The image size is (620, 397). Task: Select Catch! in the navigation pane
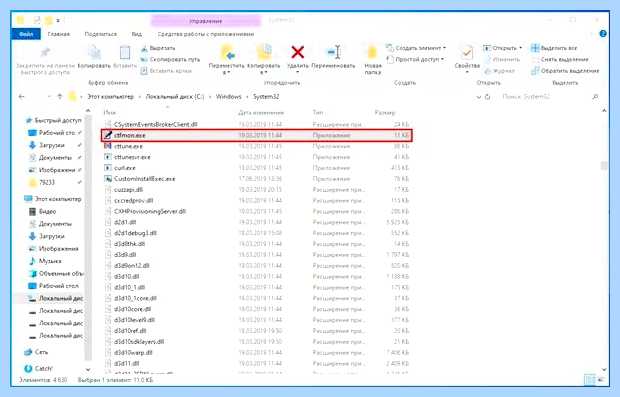pyautogui.click(x=38, y=369)
